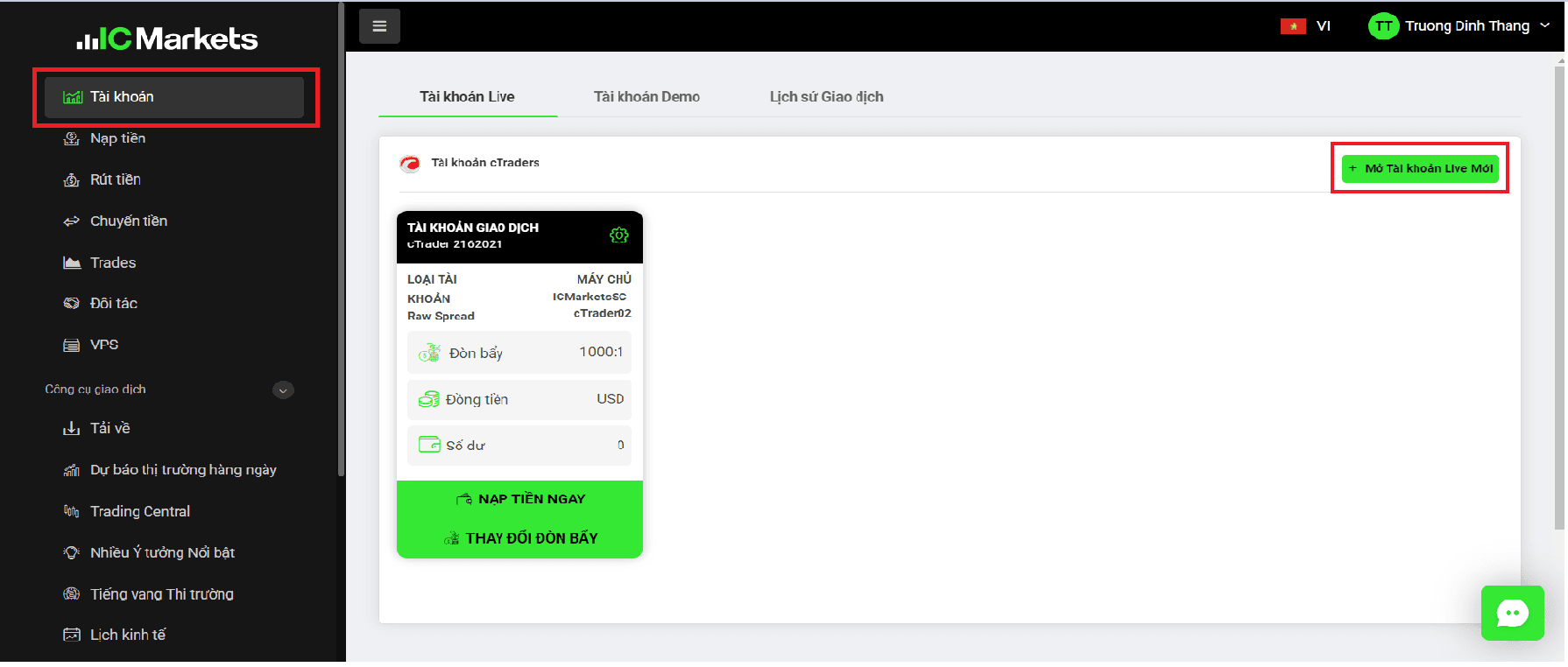This screenshot has width=1568, height=667.
Task: Click the USD currency value
Action: pos(611,399)
